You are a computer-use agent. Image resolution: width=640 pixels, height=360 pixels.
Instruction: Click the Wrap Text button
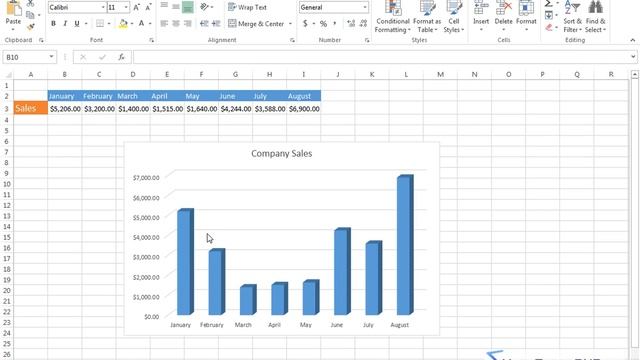tap(247, 7)
